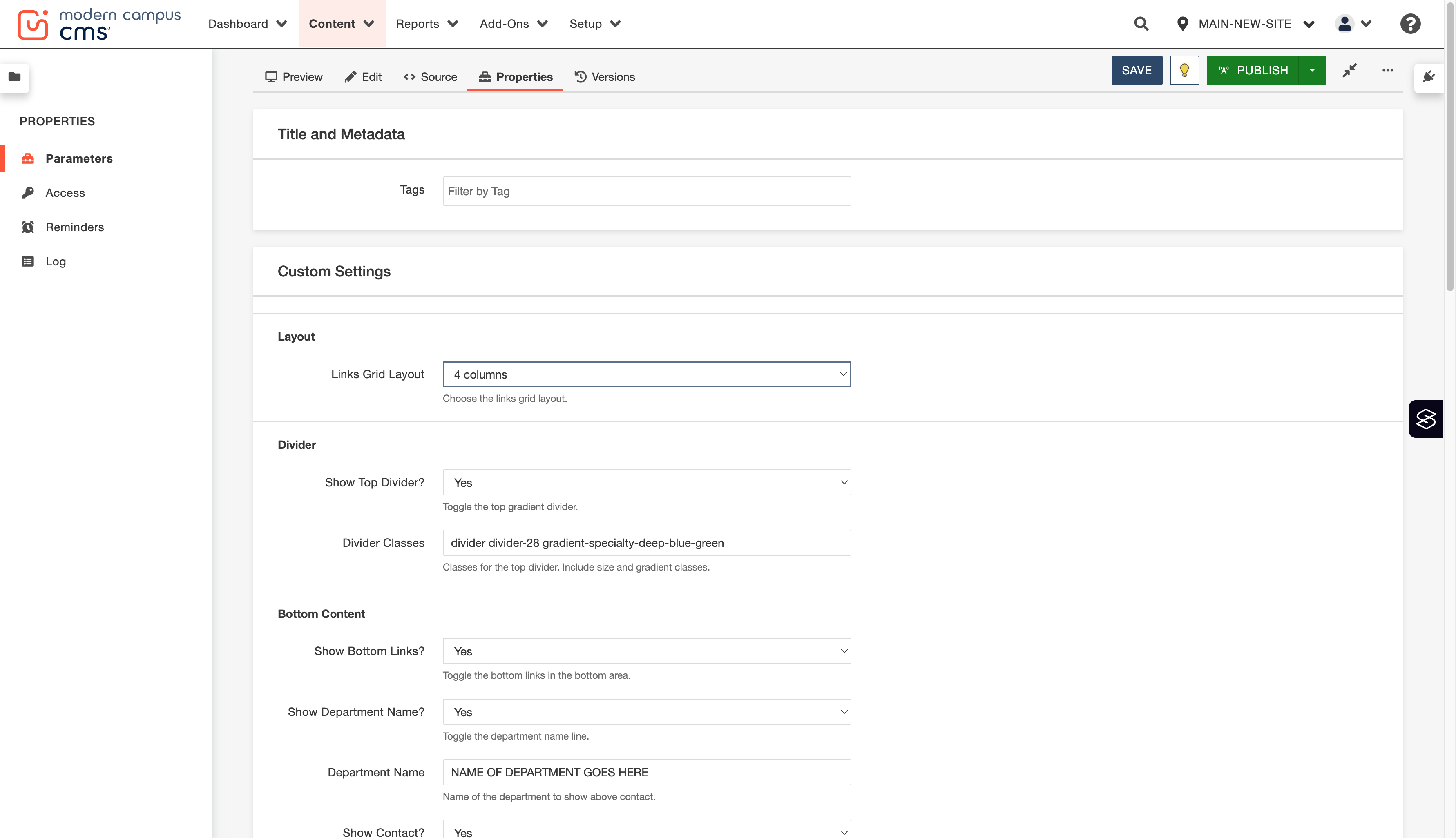Expand the Setup menu
This screenshot has width=1456, height=838.
pyautogui.click(x=595, y=24)
